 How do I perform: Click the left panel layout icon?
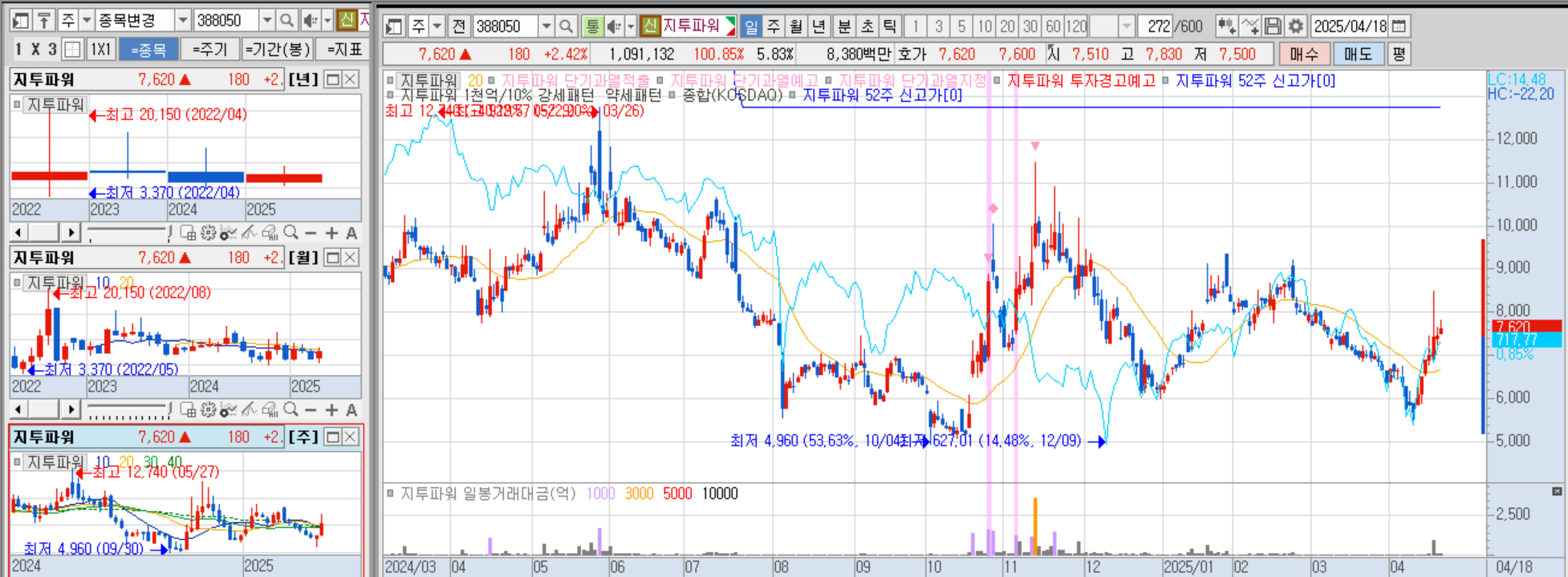pos(21,20)
